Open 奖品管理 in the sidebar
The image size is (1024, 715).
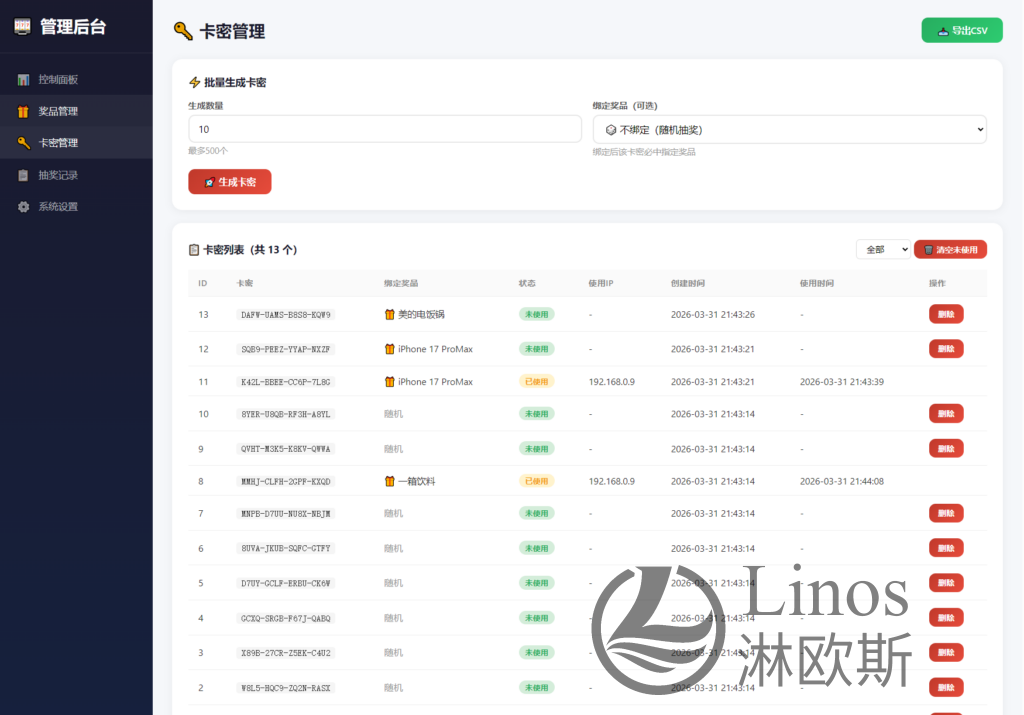76,111
